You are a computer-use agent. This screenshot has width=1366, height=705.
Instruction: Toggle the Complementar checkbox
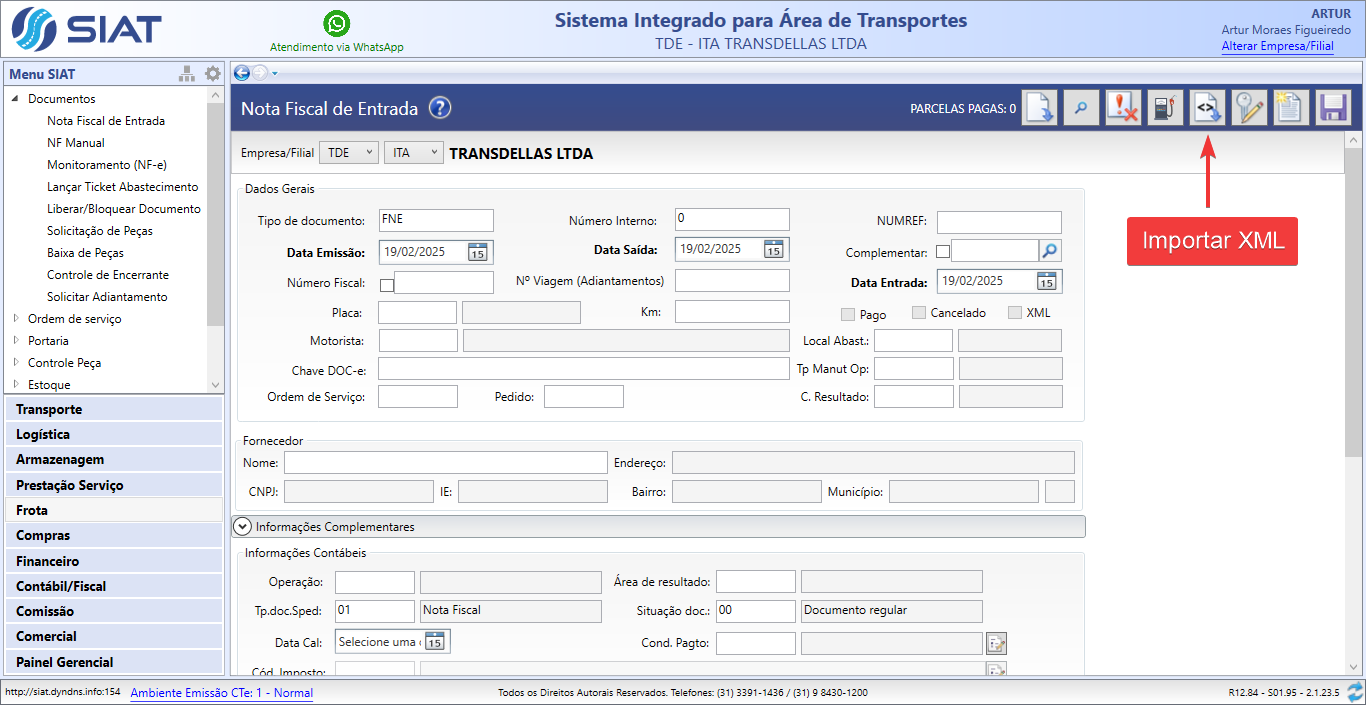pyautogui.click(x=943, y=251)
